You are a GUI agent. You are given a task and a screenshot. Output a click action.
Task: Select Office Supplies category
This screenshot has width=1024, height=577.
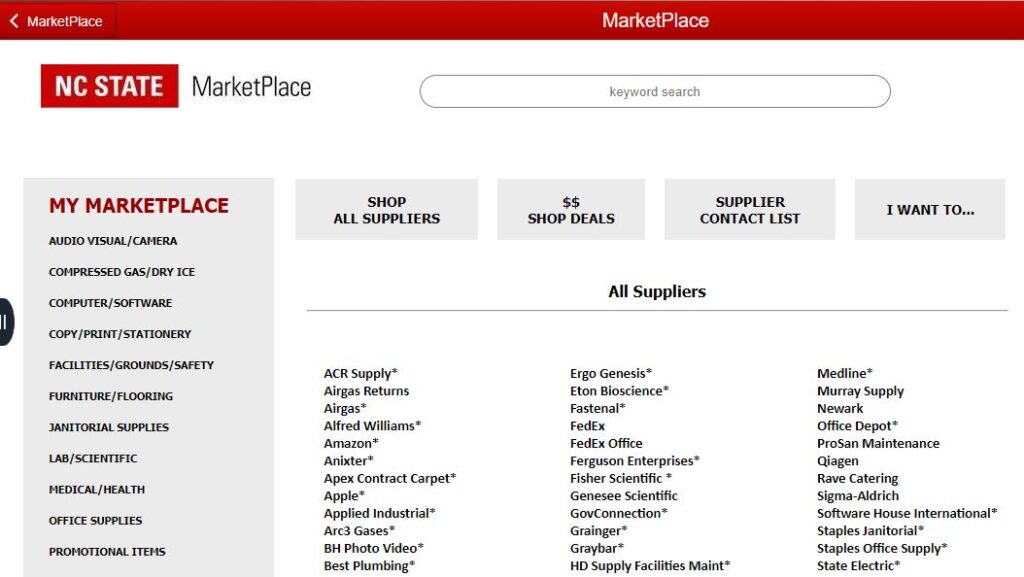pos(95,521)
